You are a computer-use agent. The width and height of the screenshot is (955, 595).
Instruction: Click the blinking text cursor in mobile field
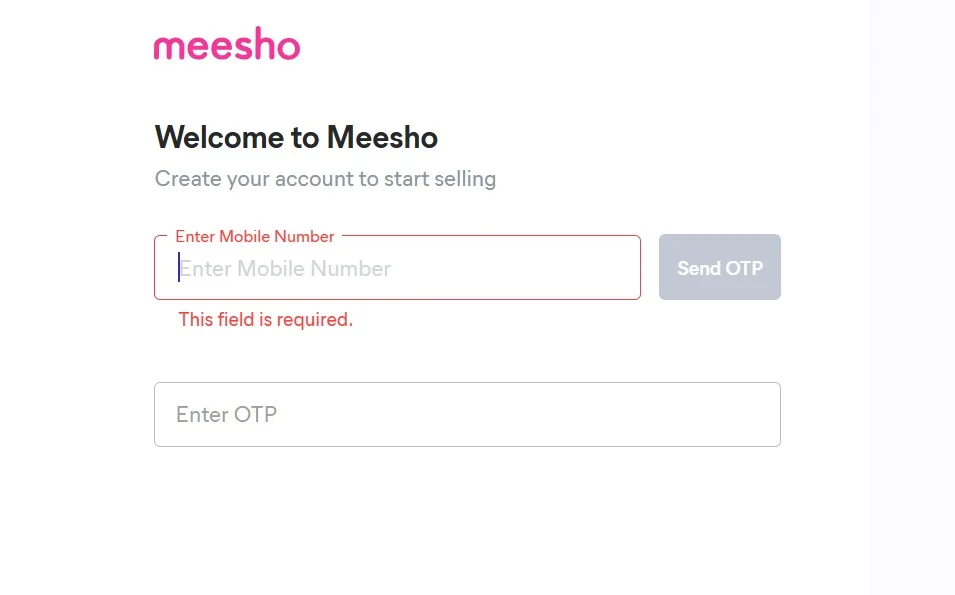(x=179, y=268)
